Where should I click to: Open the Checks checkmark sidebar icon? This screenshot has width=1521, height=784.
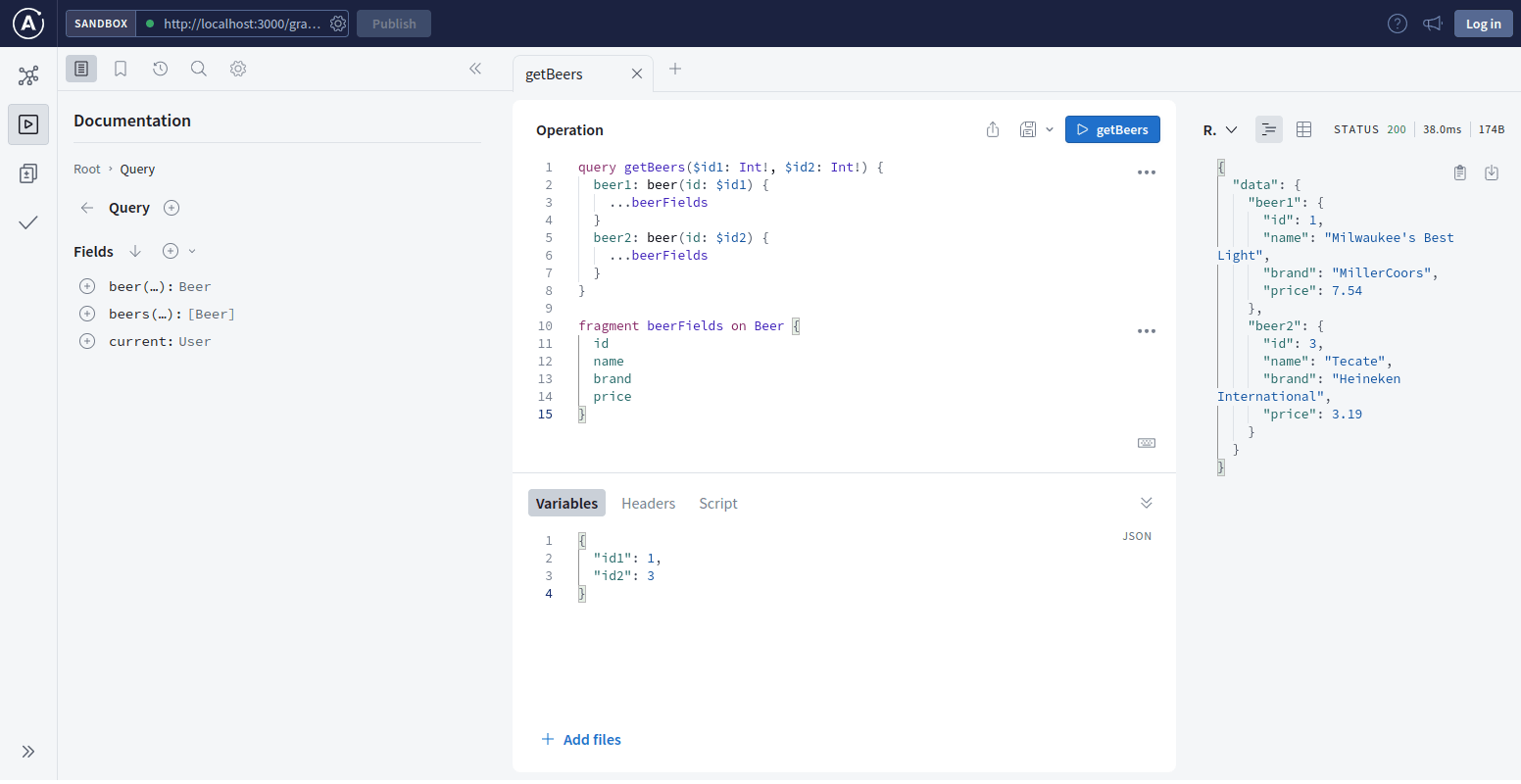(x=28, y=222)
